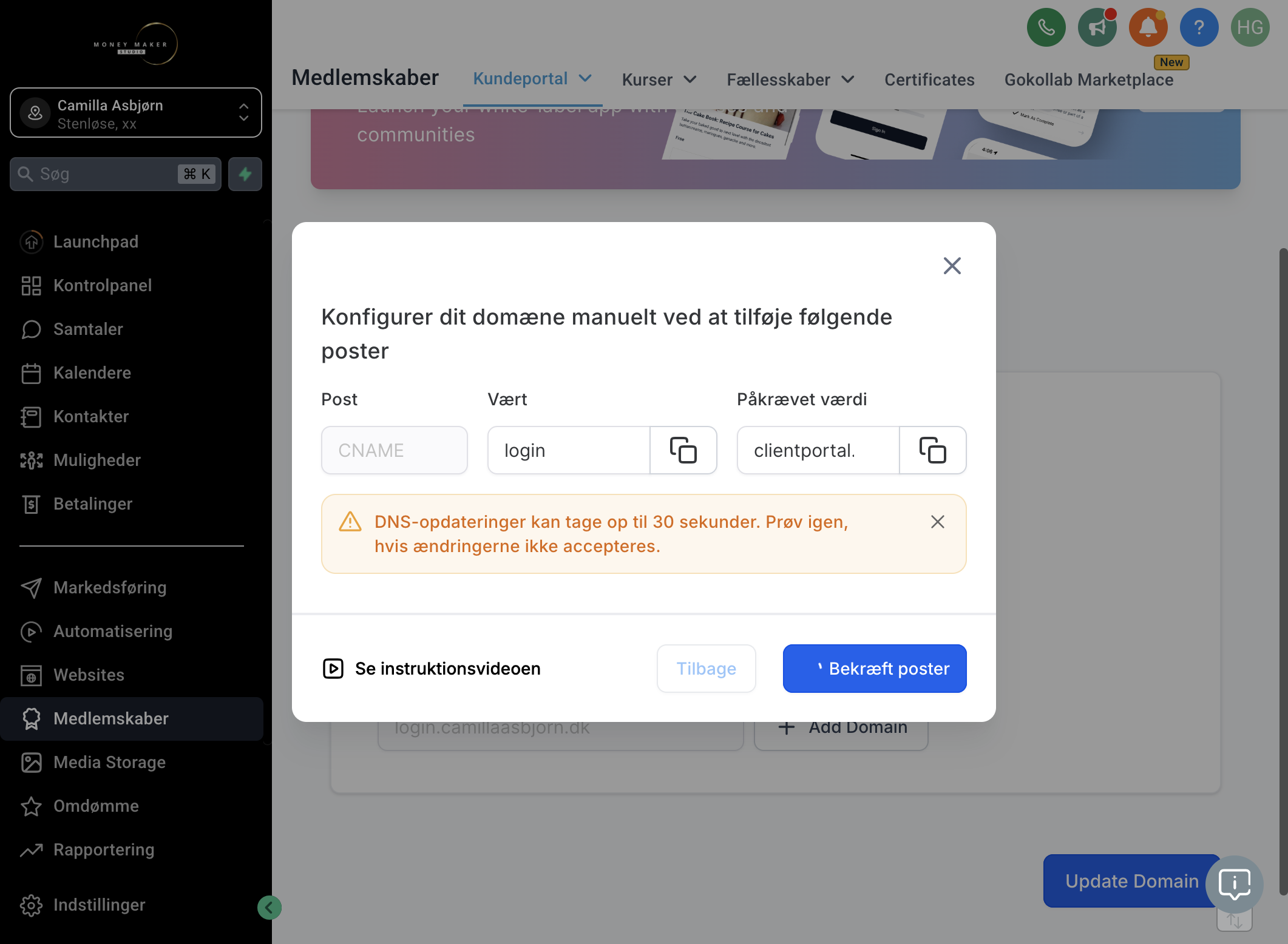Open Indstillinger settings in sidebar
1288x944 pixels.
132,905
